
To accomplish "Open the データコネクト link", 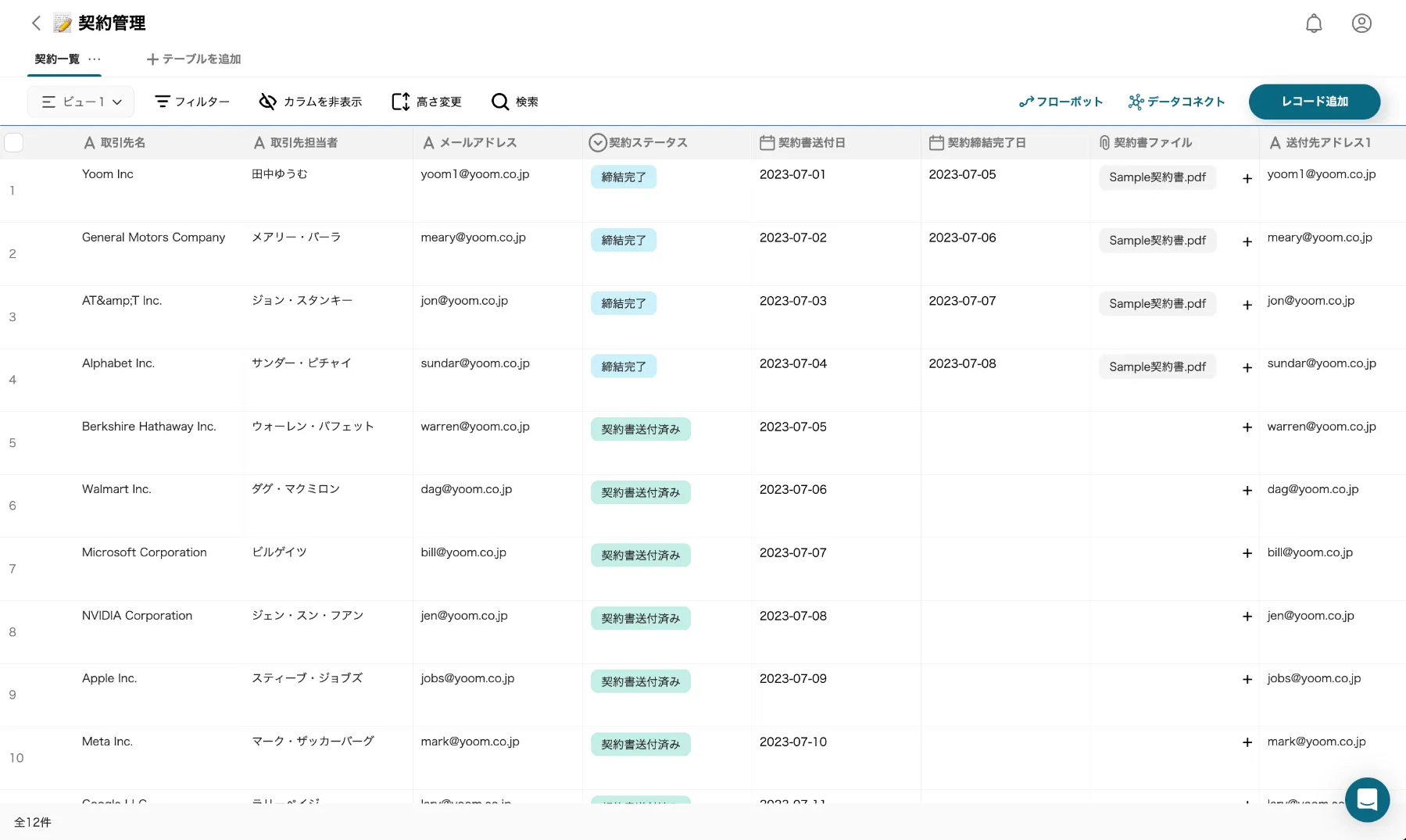I will 1176,102.
